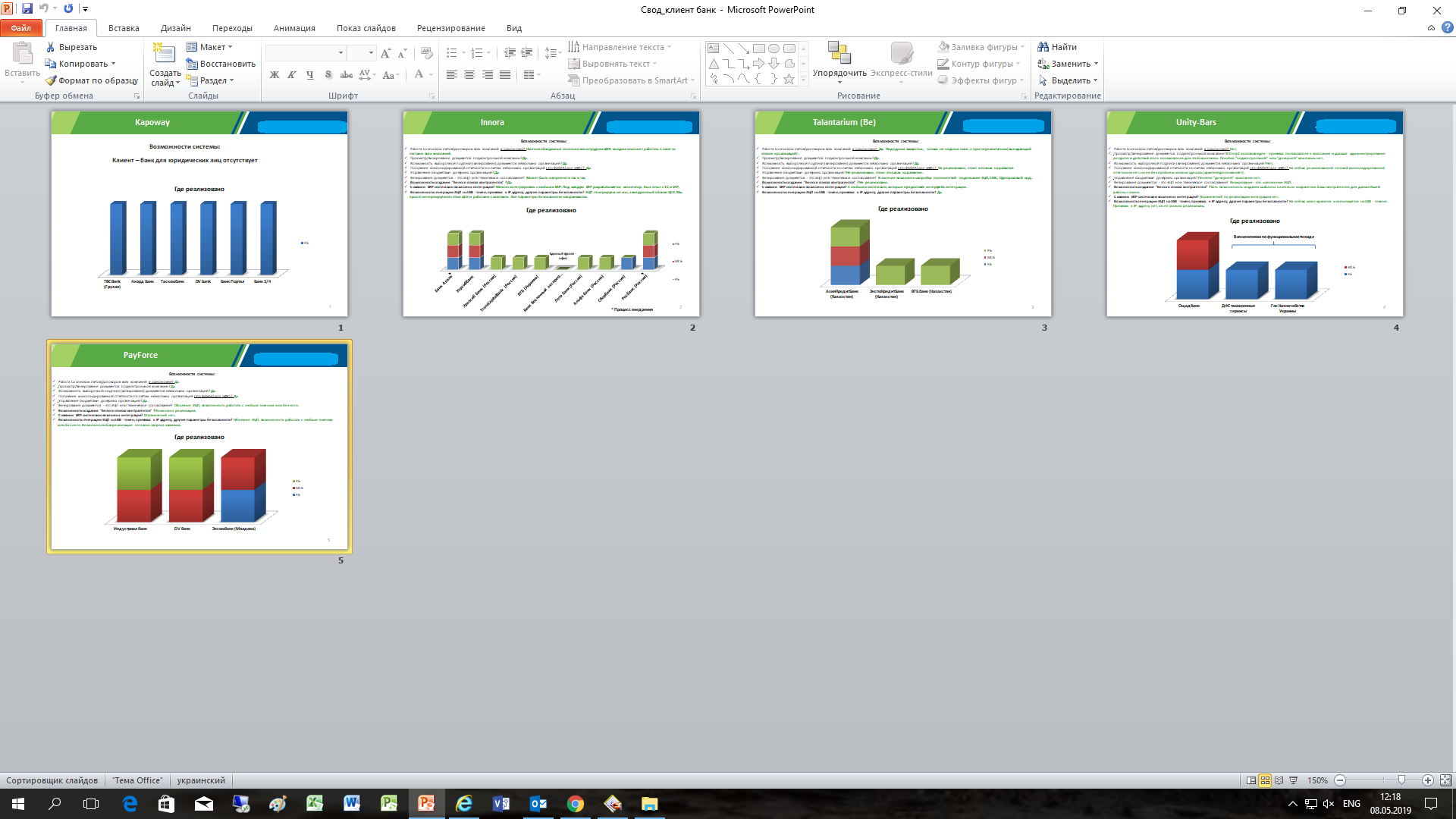Viewport: 1456px width, 819px height.
Task: Open the Layout (Макет) dropdown
Action: (x=209, y=47)
